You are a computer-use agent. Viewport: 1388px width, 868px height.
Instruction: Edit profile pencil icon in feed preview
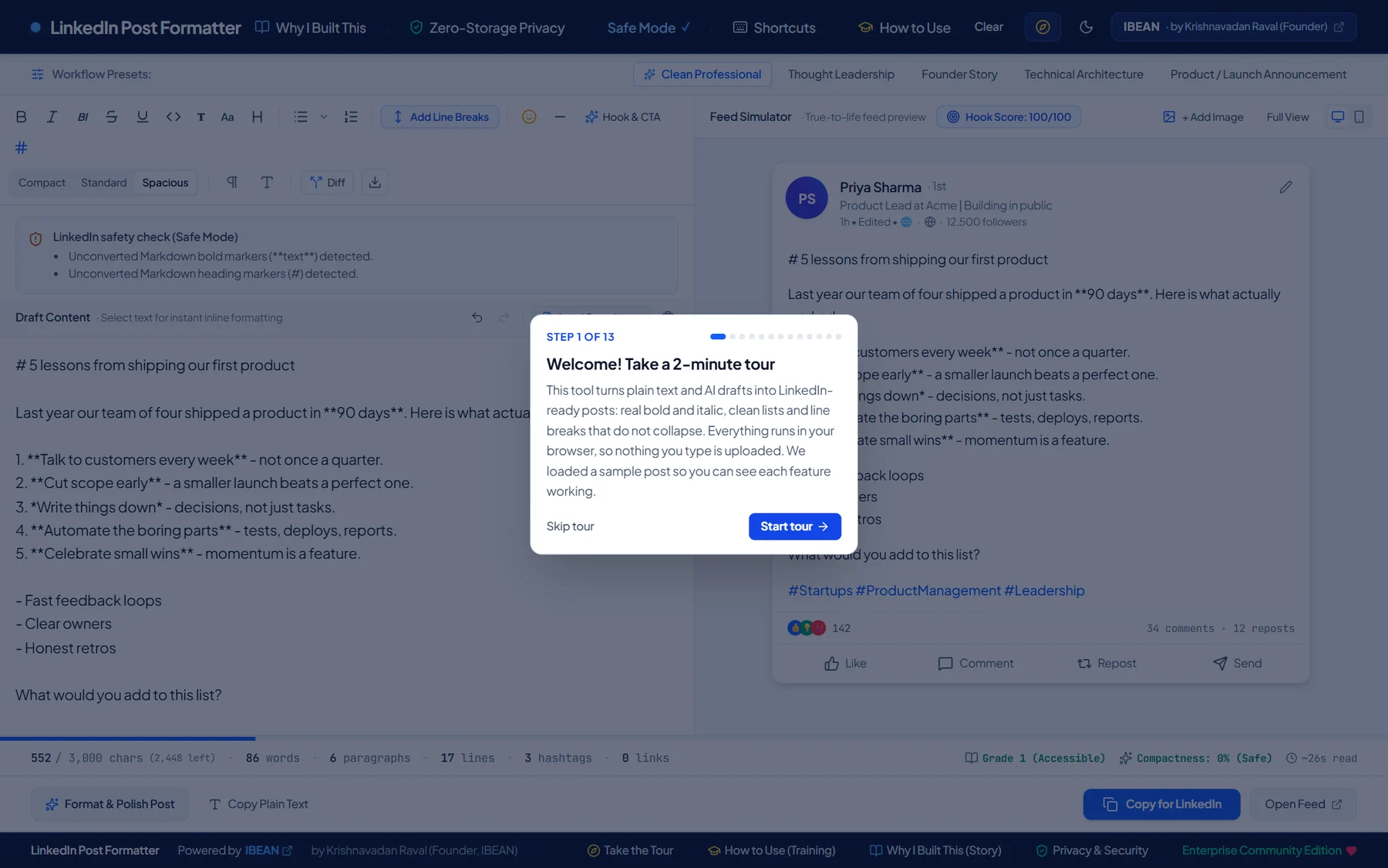click(1285, 187)
